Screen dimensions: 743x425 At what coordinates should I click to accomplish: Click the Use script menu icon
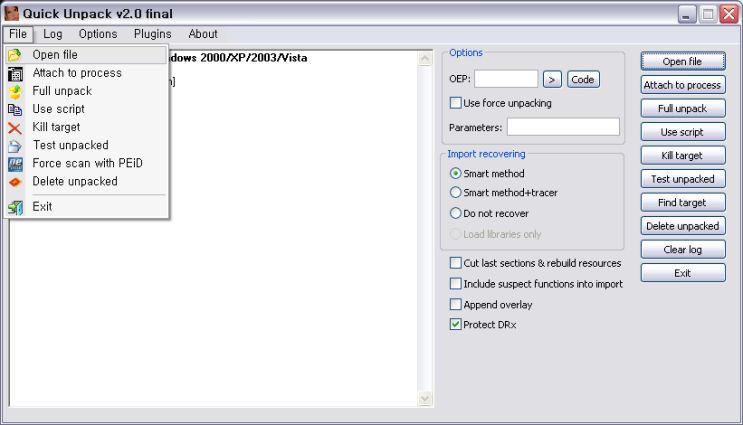pyautogui.click(x=15, y=109)
